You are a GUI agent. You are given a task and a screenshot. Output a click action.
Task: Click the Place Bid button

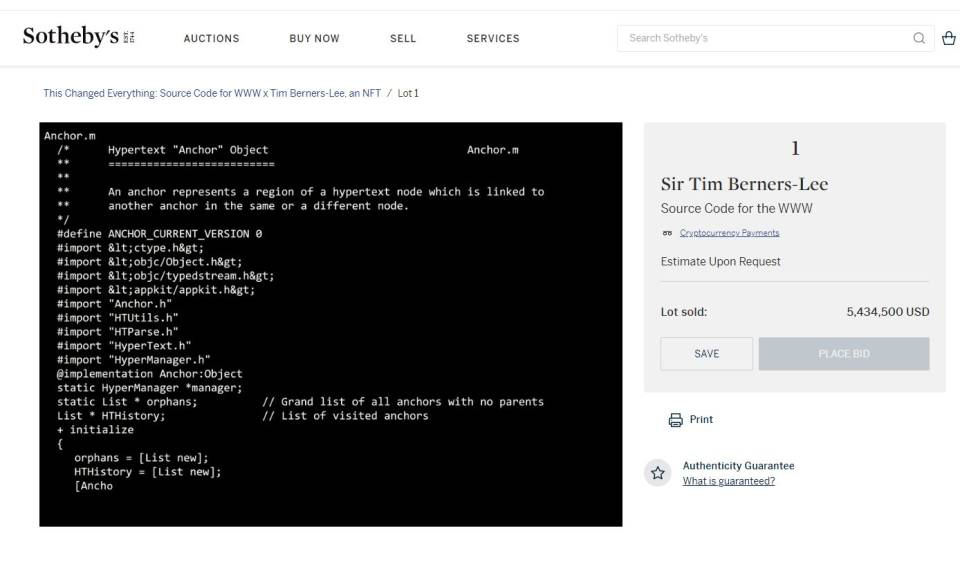(844, 353)
